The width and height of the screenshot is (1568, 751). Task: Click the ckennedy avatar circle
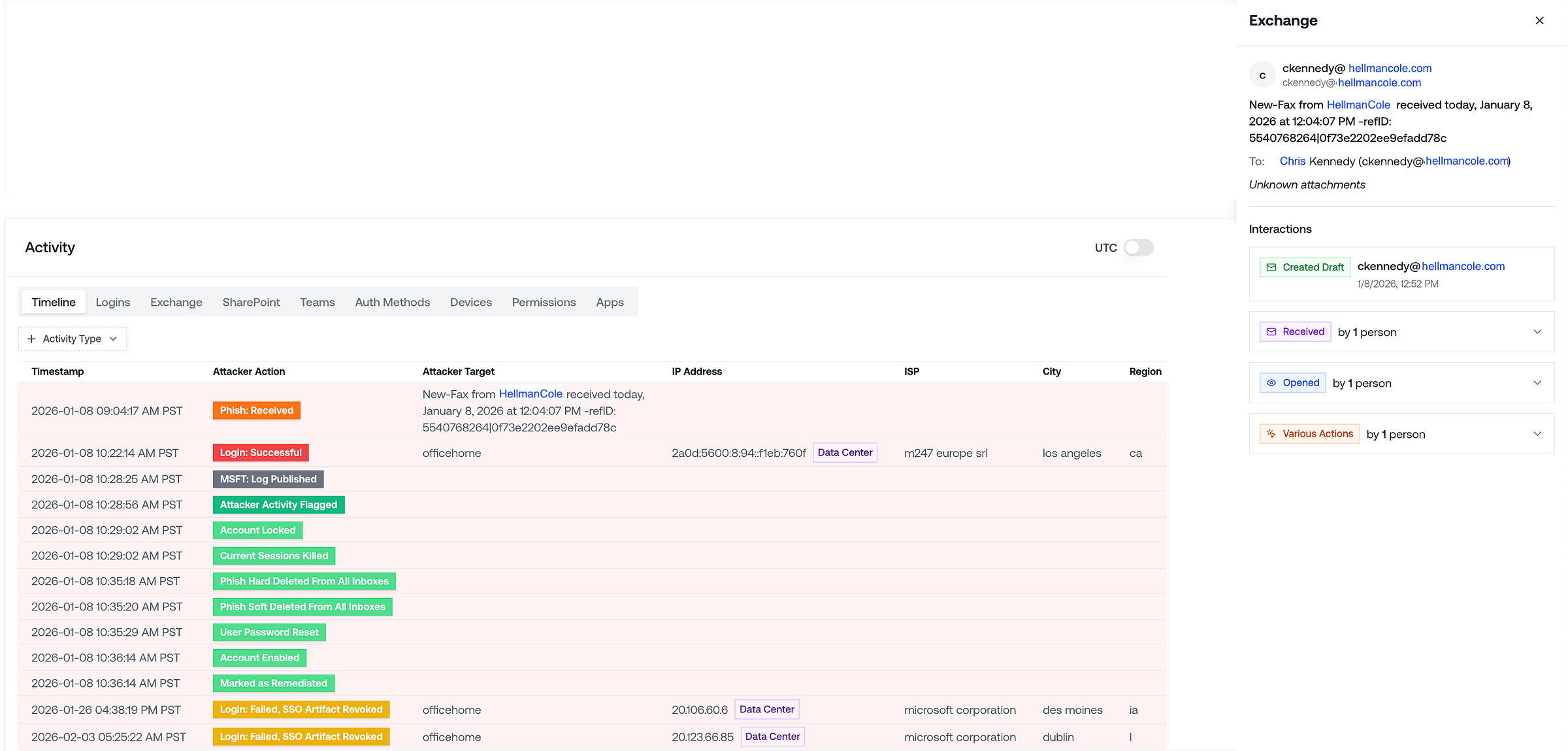click(1262, 75)
